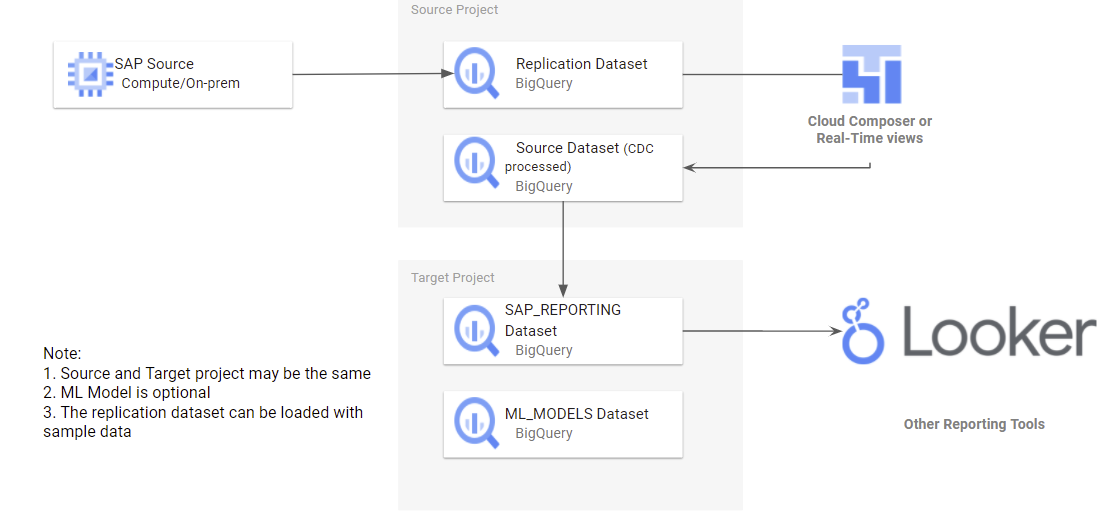Click the ML_MODELS Dataset BigQuery icon
The width and height of the screenshot is (1120, 530).
pyautogui.click(x=477, y=424)
